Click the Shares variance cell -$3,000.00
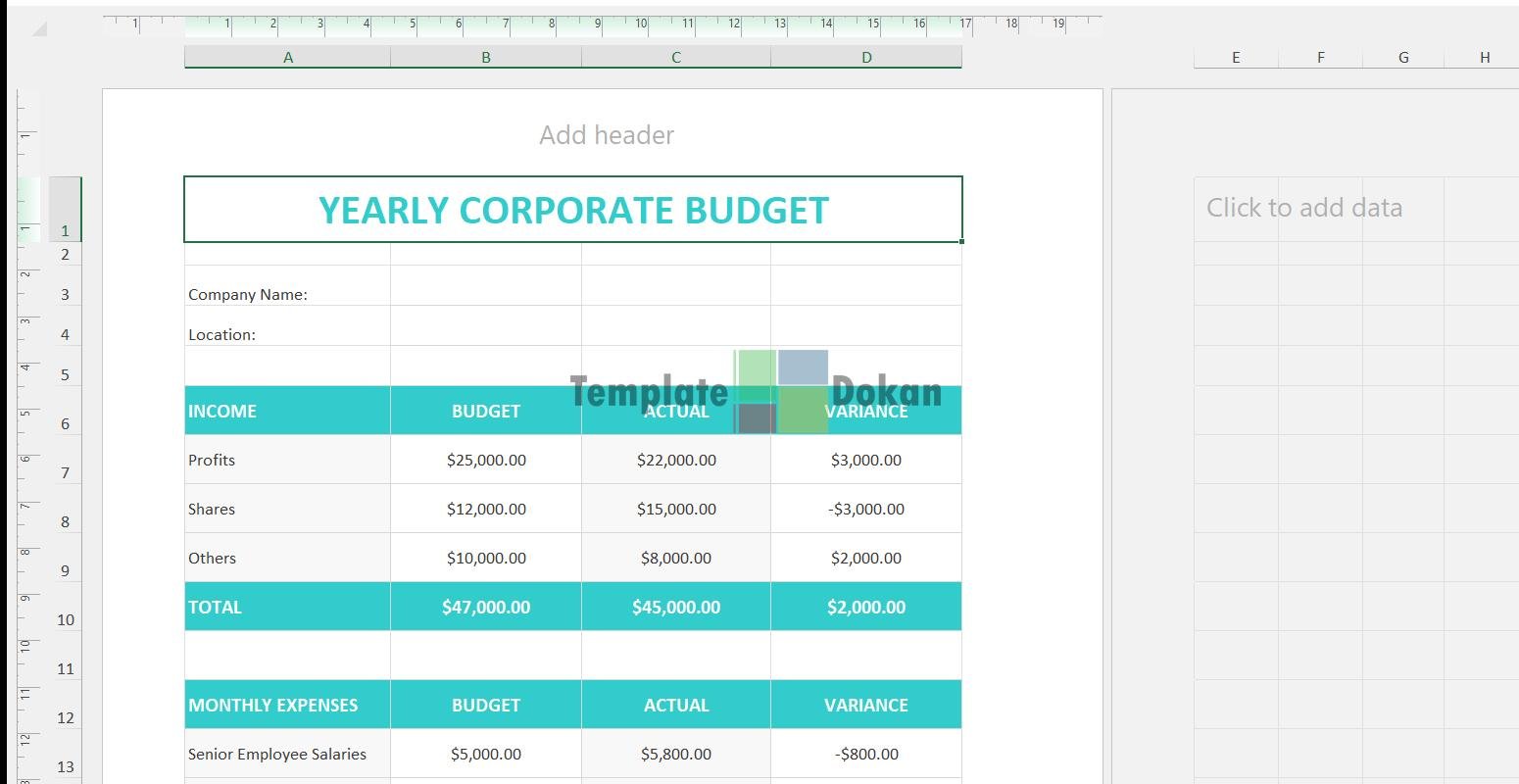 (865, 509)
